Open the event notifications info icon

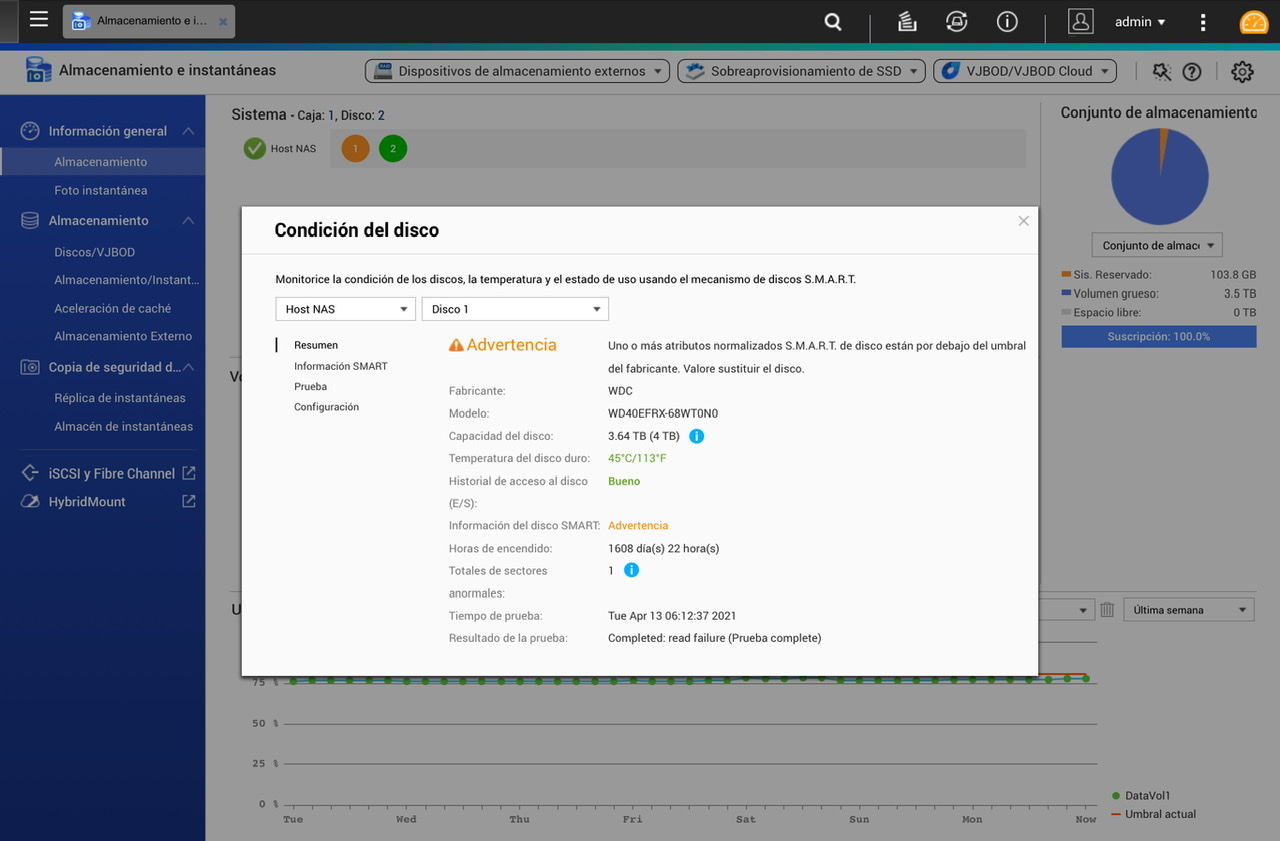tap(1007, 22)
